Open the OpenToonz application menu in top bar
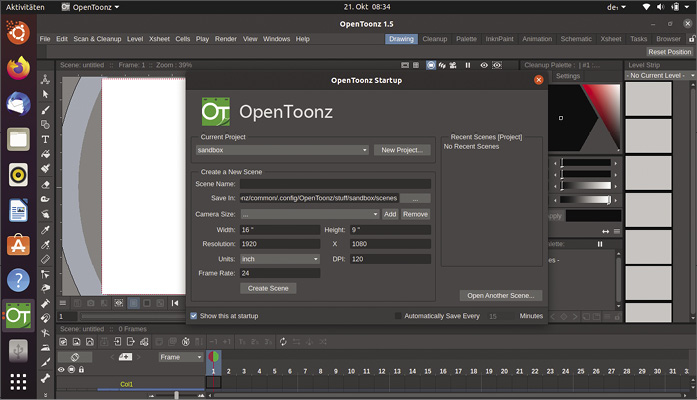This screenshot has height=400, width=697. (91, 7)
